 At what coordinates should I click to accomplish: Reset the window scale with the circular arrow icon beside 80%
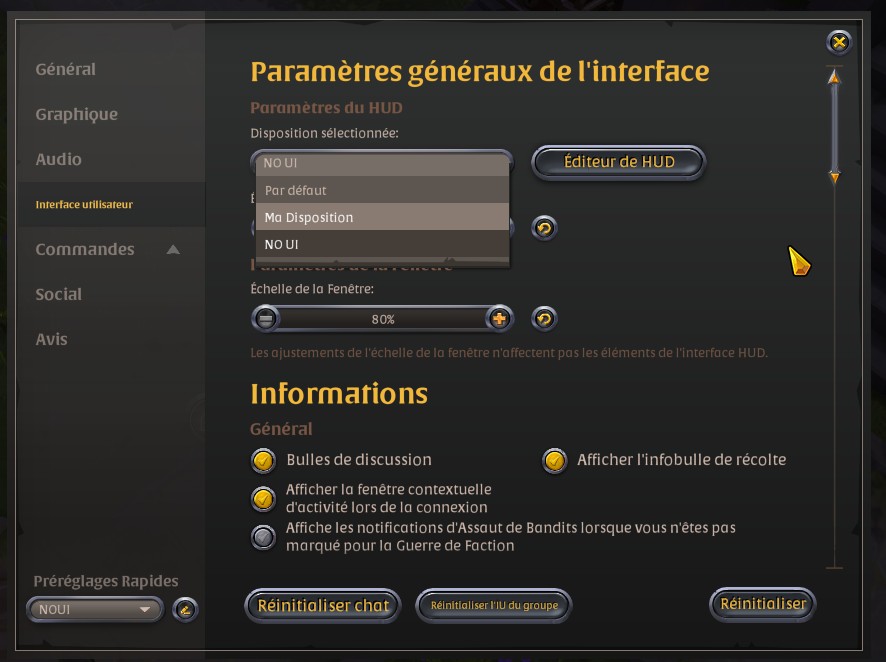[x=544, y=319]
